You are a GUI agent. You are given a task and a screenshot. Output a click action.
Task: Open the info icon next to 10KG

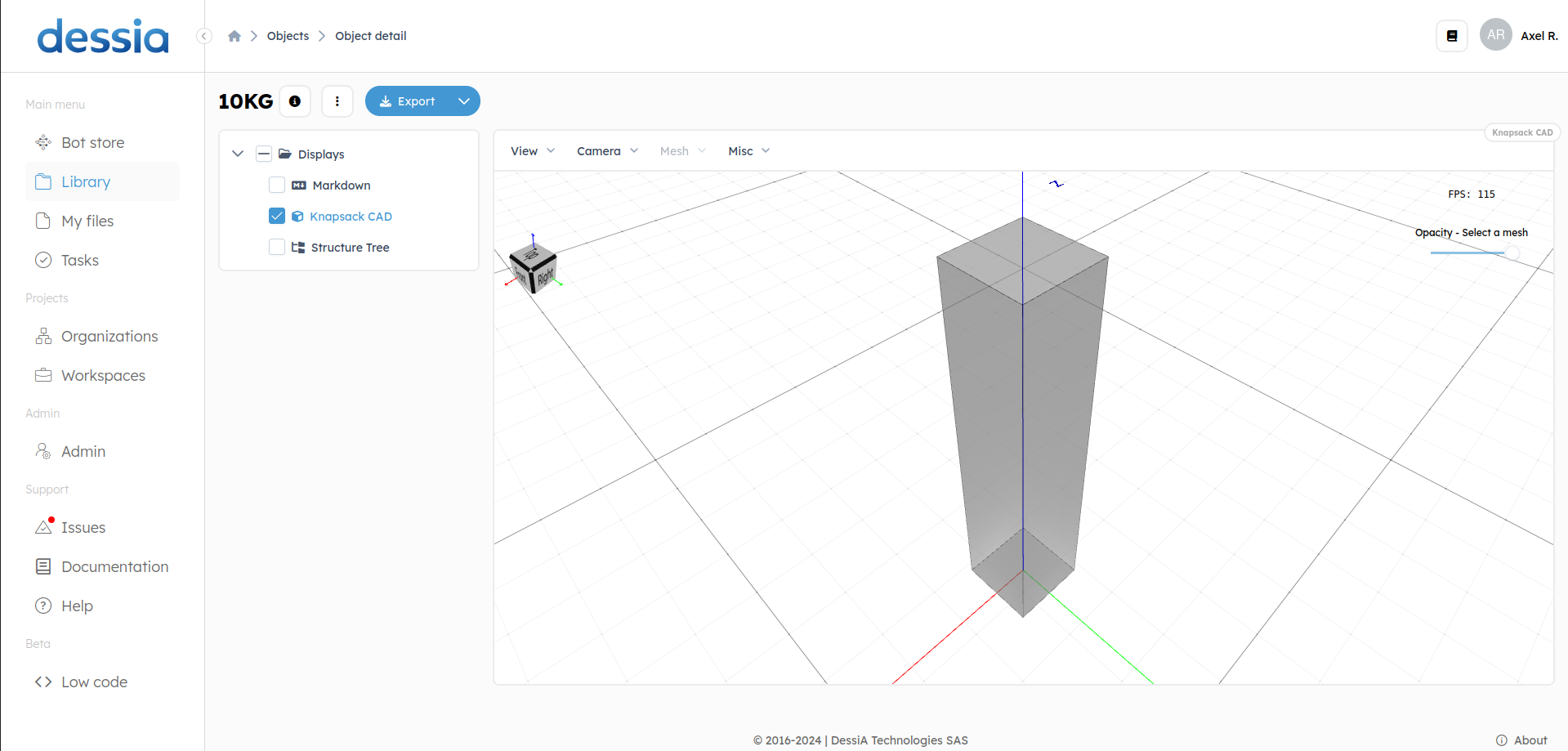click(295, 101)
